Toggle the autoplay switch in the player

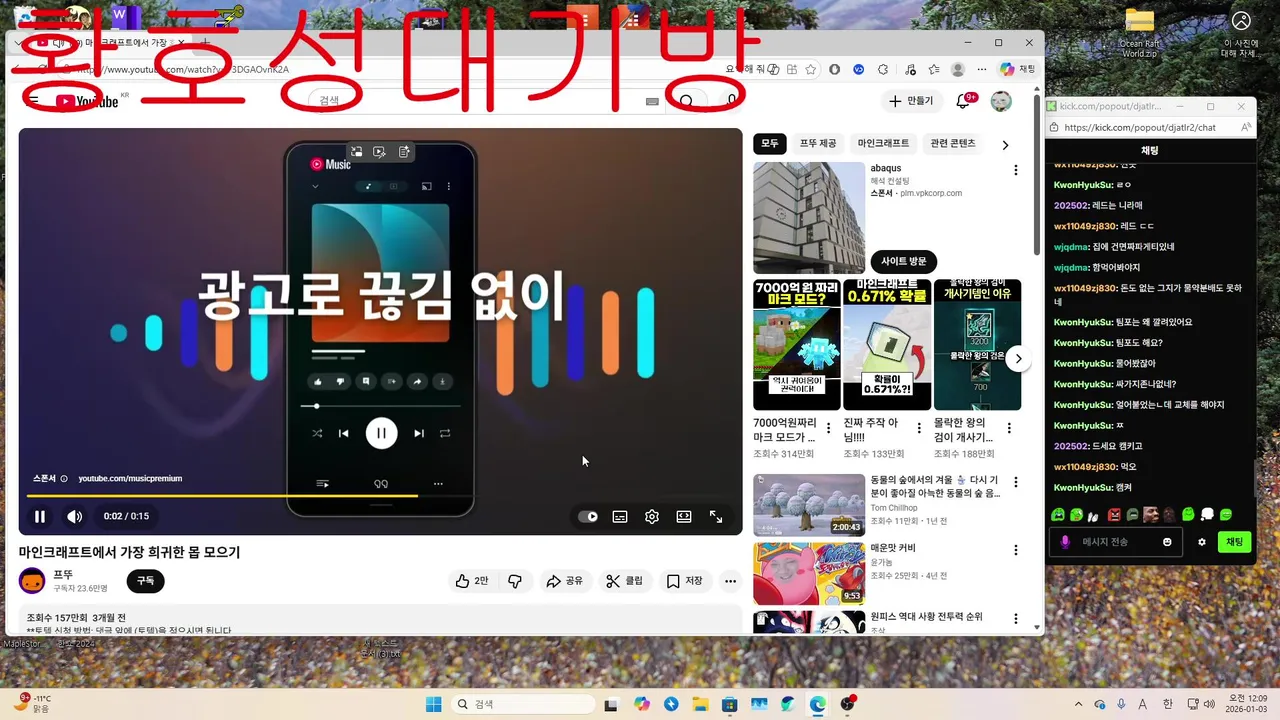point(588,517)
